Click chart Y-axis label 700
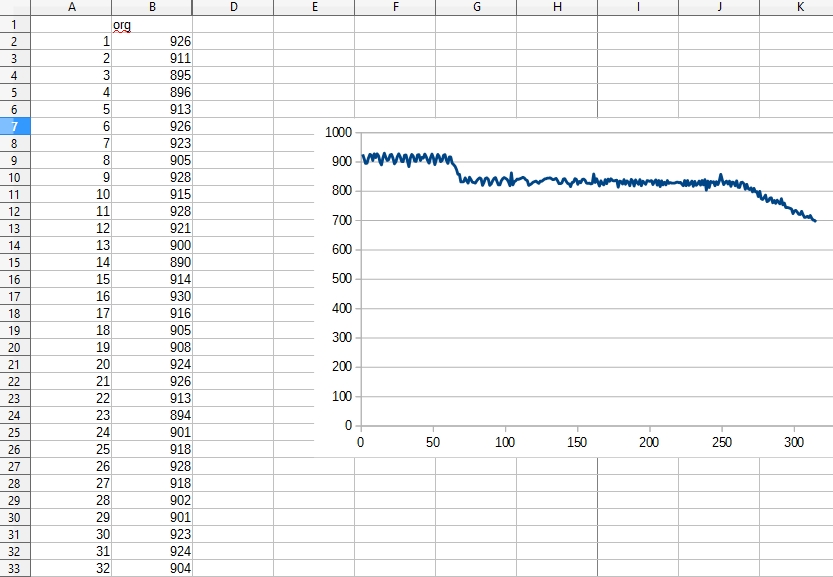This screenshot has height=577, width=833. (x=342, y=220)
